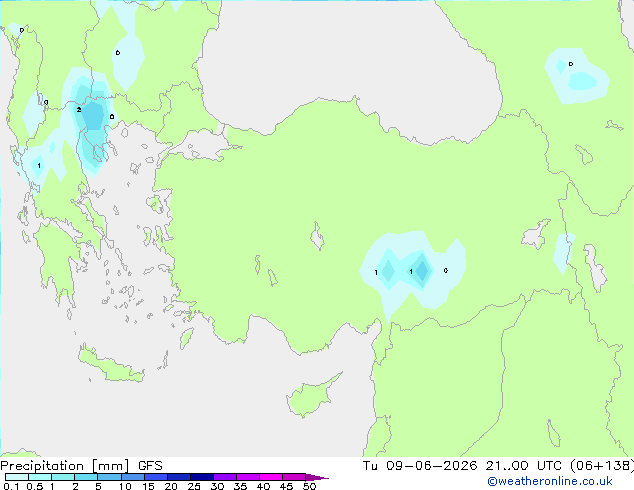Click the weatheronline.co.uk copyright link
The width and height of the screenshot is (634, 490).
point(550,481)
